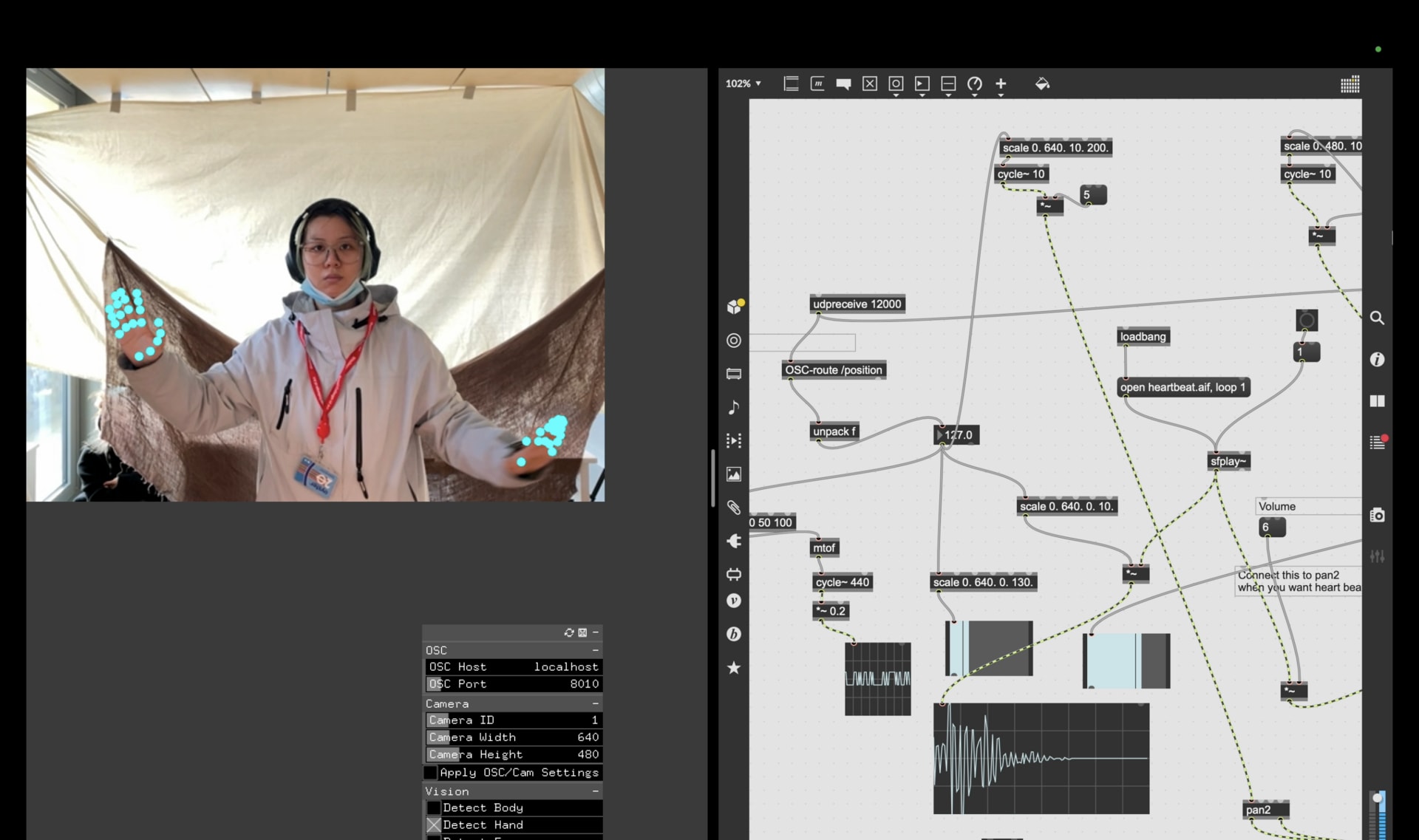Open the Packages browser cube icon
The width and height of the screenshot is (1419, 840).
click(734, 307)
